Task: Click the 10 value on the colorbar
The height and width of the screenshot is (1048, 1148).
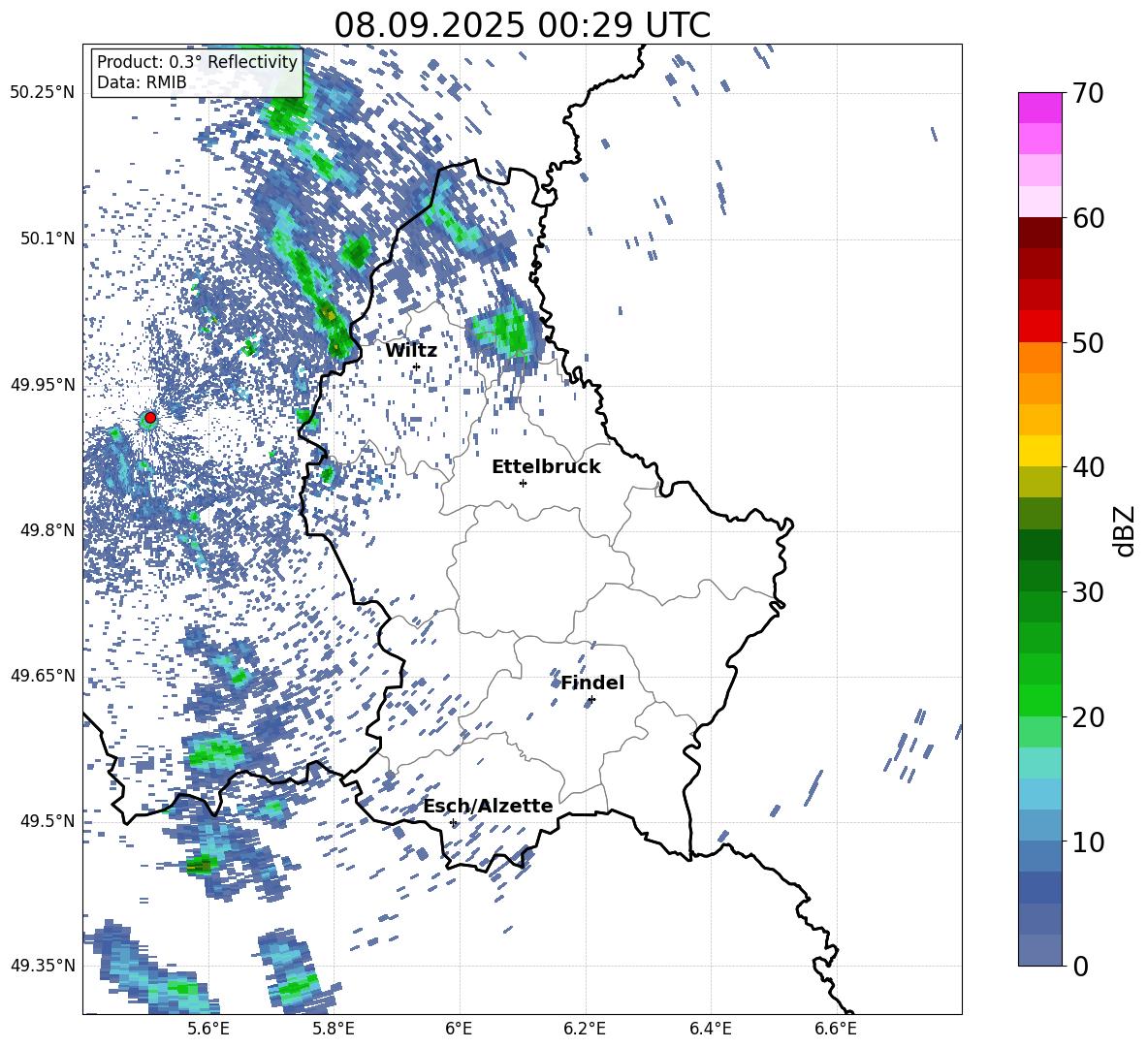Action: pos(1087,842)
